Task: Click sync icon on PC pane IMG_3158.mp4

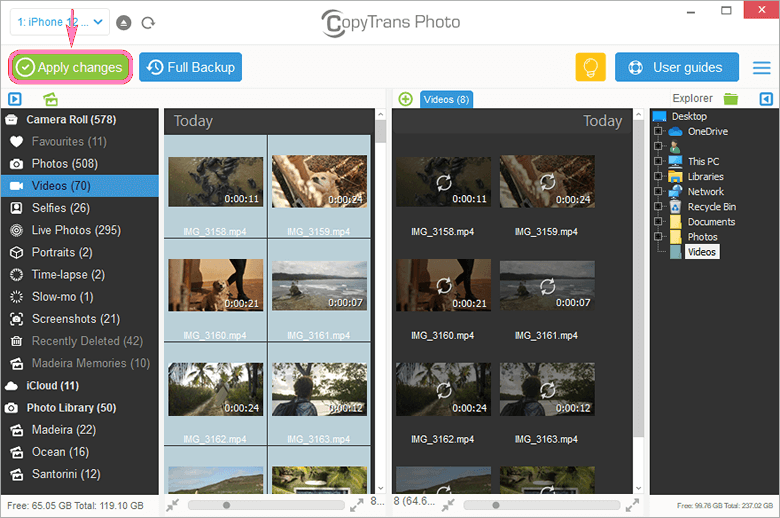Action: 444,183
